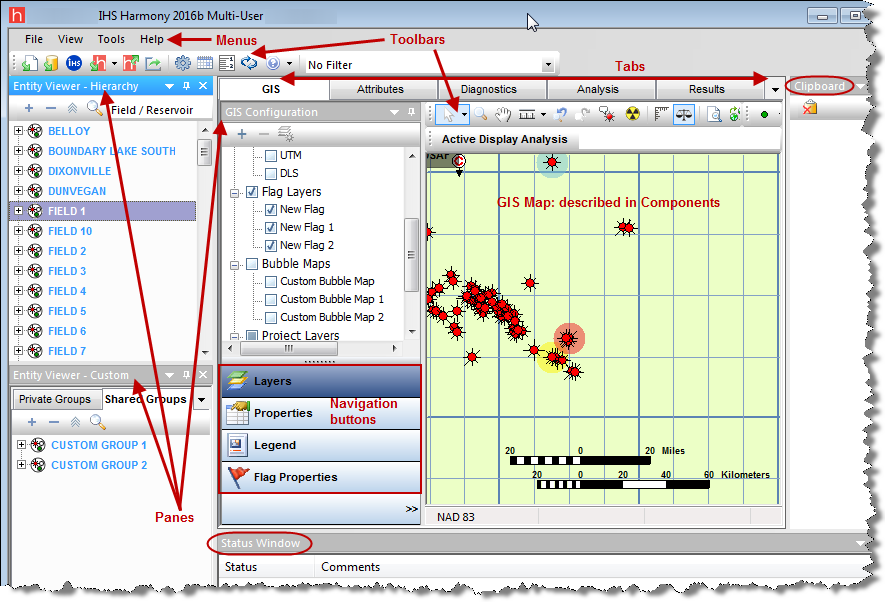Click the clipboard delete icon

coord(810,107)
